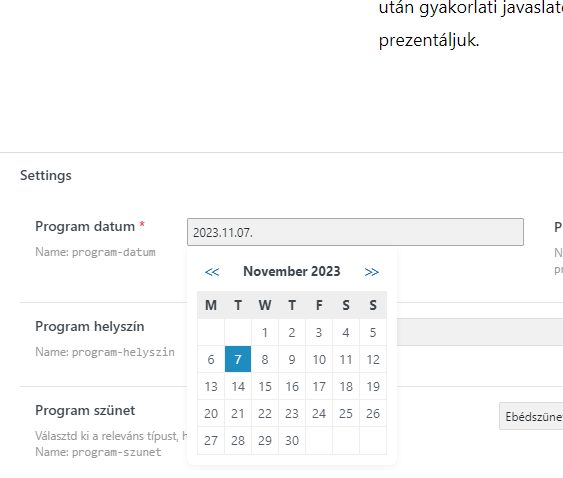Select date 6 in the calendar
The image size is (563, 478).
point(211,359)
